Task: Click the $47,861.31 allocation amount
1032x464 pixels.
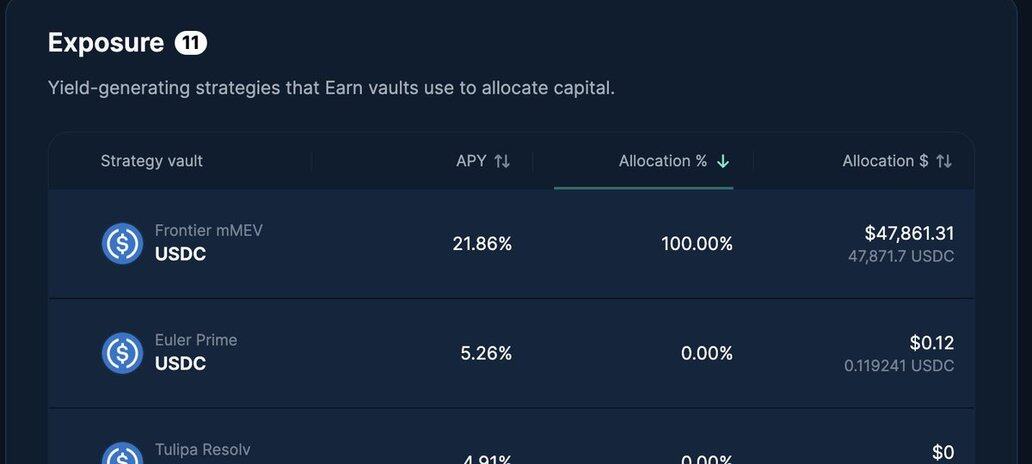Action: [x=909, y=233]
